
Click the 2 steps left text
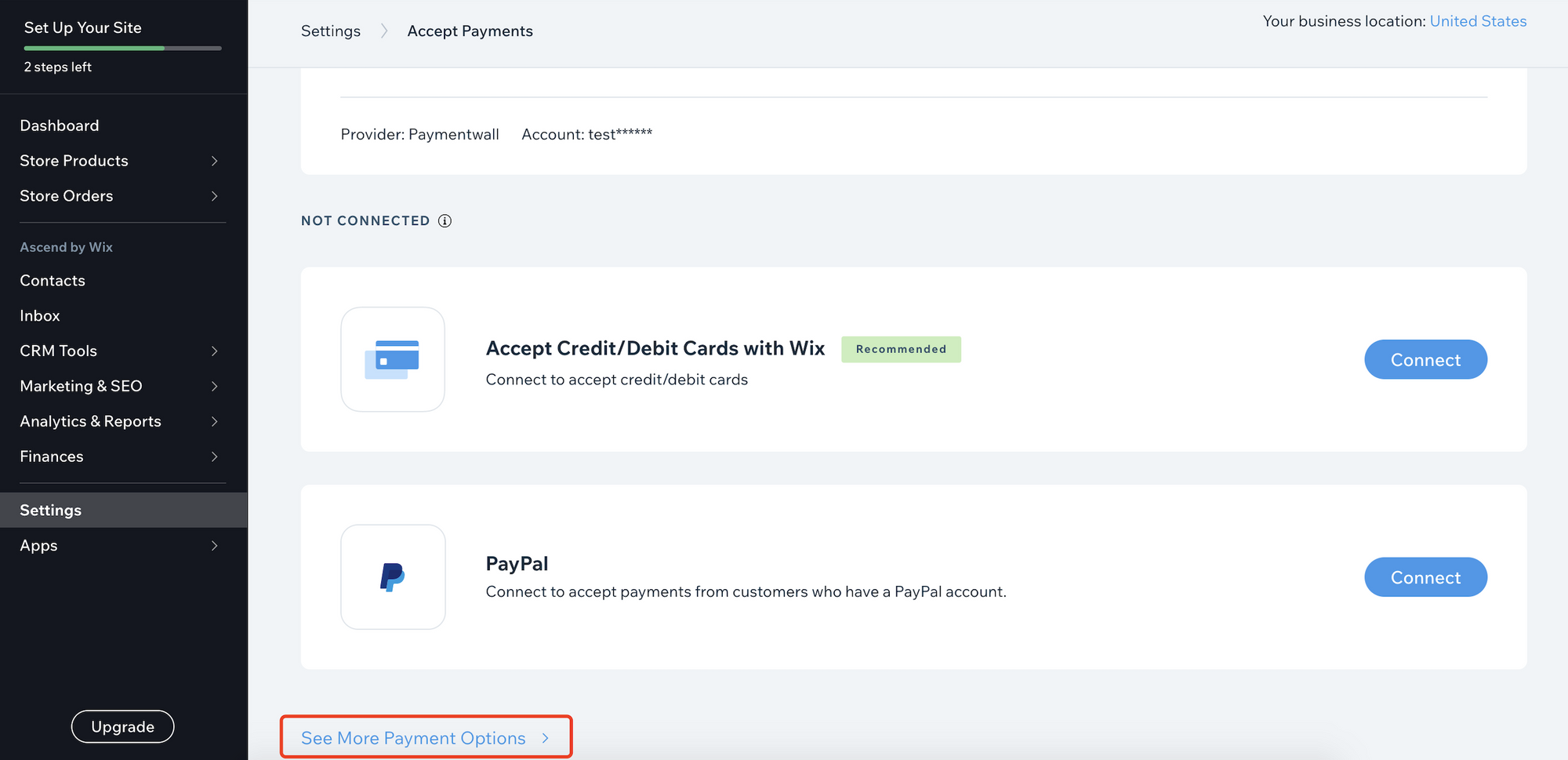pyautogui.click(x=58, y=67)
